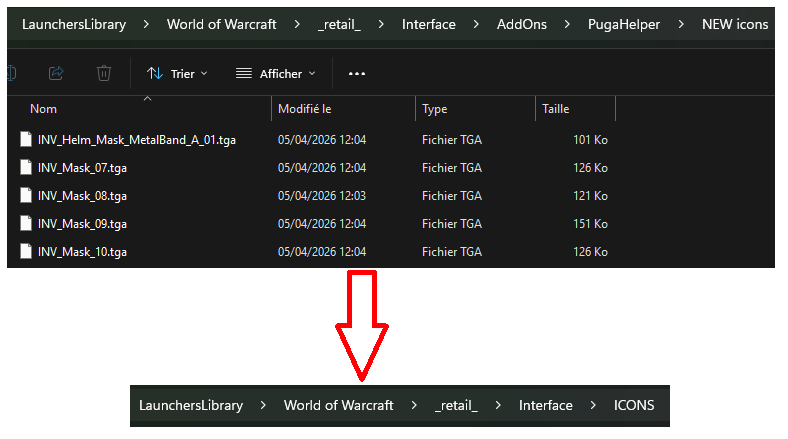Image resolution: width=788 pixels, height=439 pixels.
Task: Click the Type column header
Action: coord(434,109)
